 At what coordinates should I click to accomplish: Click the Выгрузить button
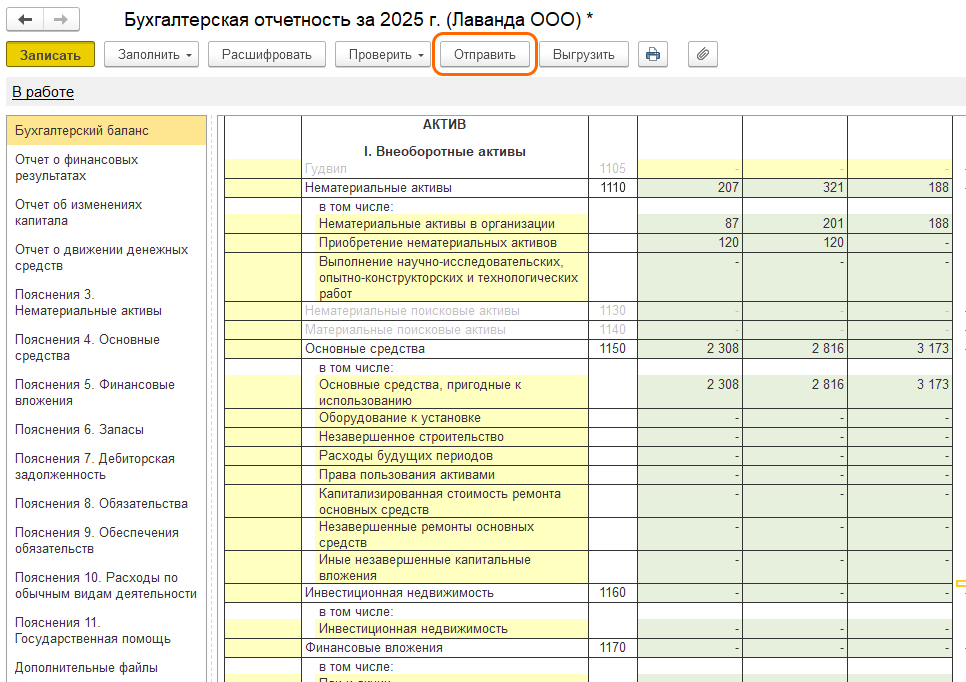coord(583,55)
